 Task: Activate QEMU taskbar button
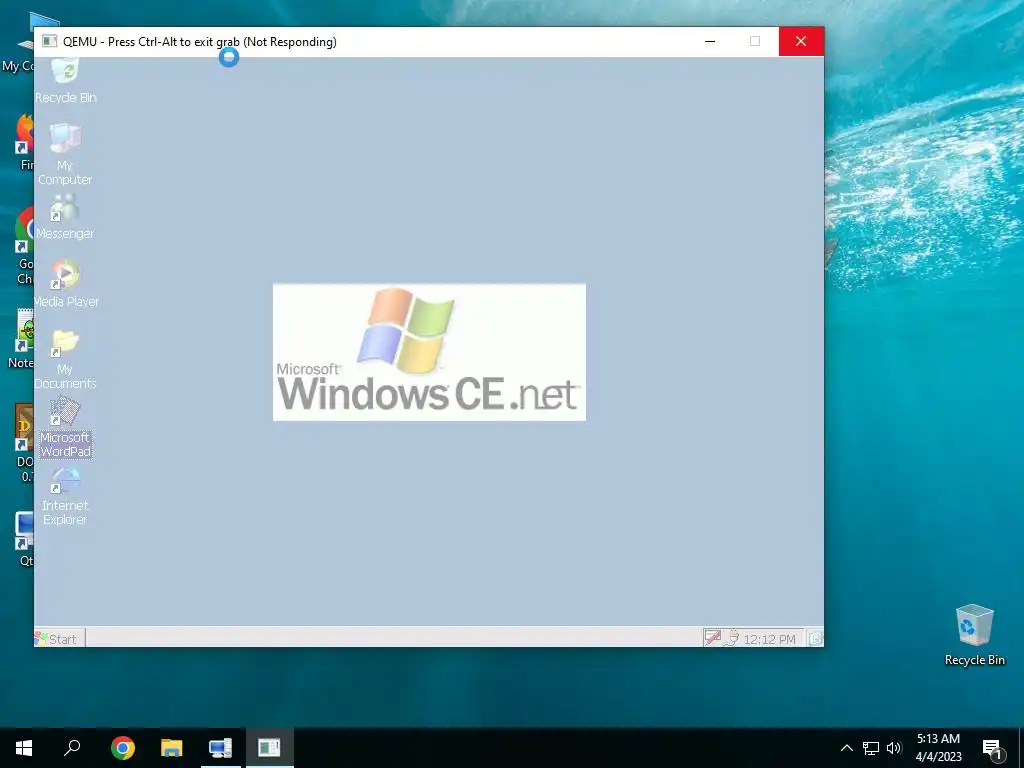click(269, 748)
